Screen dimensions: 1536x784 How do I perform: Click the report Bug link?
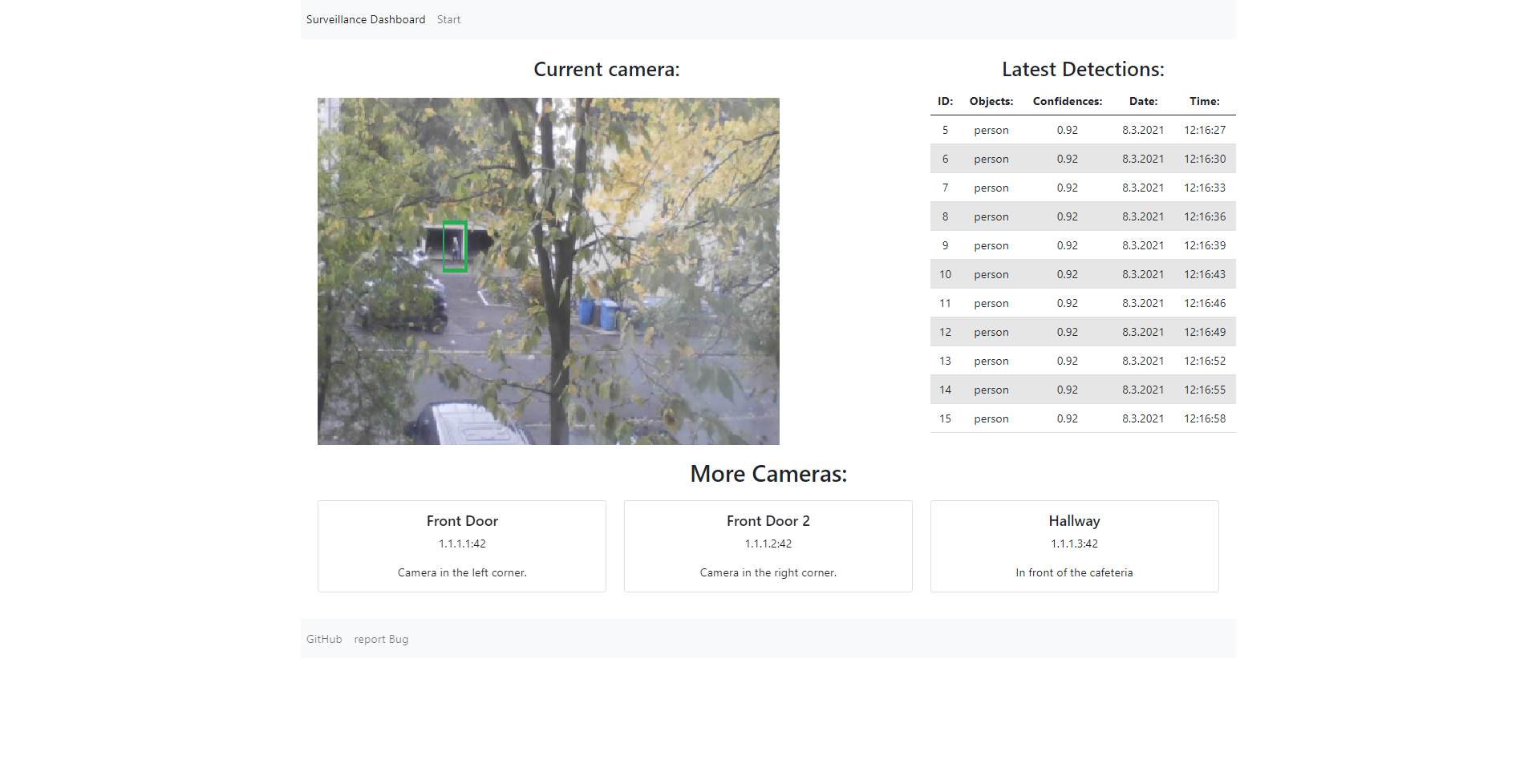pyautogui.click(x=381, y=639)
